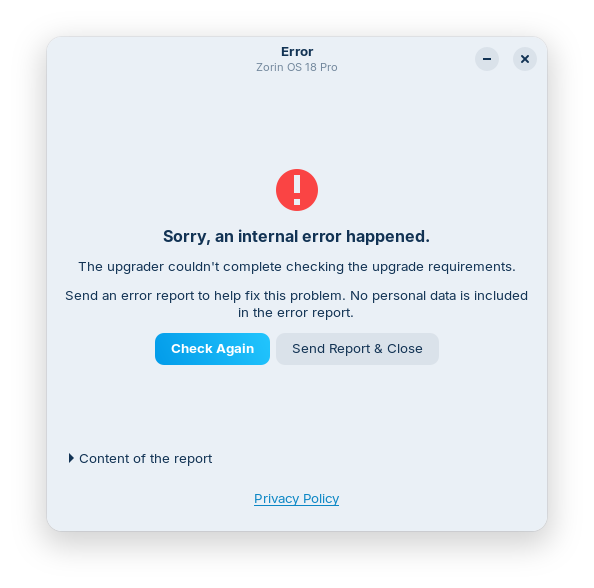This screenshot has height=588, width=594.
Task: Hide the window with the minus icon
Action: [x=487, y=59]
